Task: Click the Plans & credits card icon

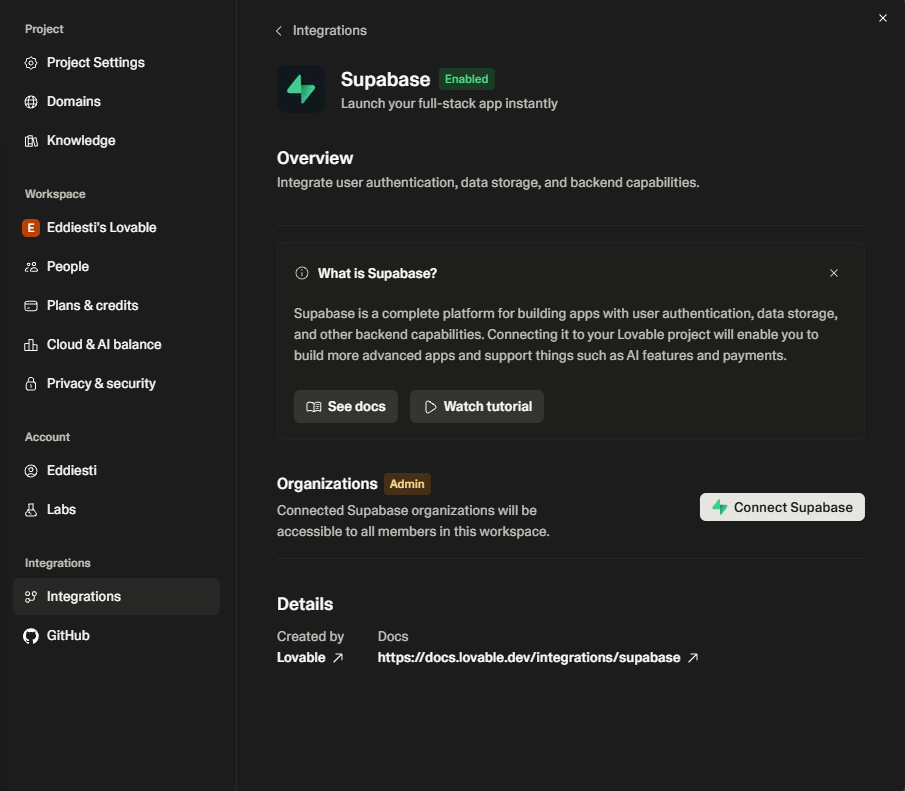Action: (31, 306)
